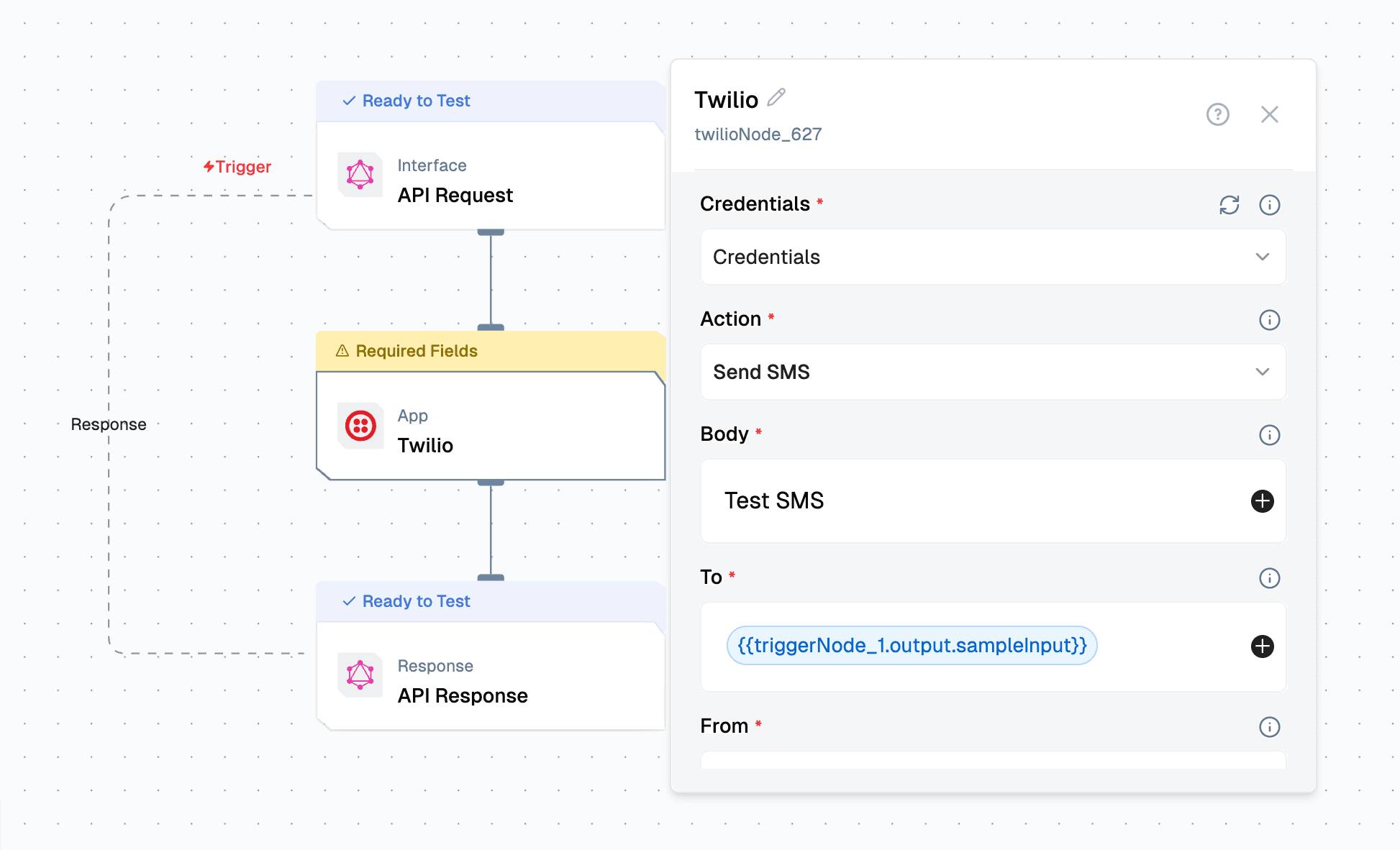Select the Twilio app icon in the workflow
This screenshot has width=1400, height=850.
point(360,425)
